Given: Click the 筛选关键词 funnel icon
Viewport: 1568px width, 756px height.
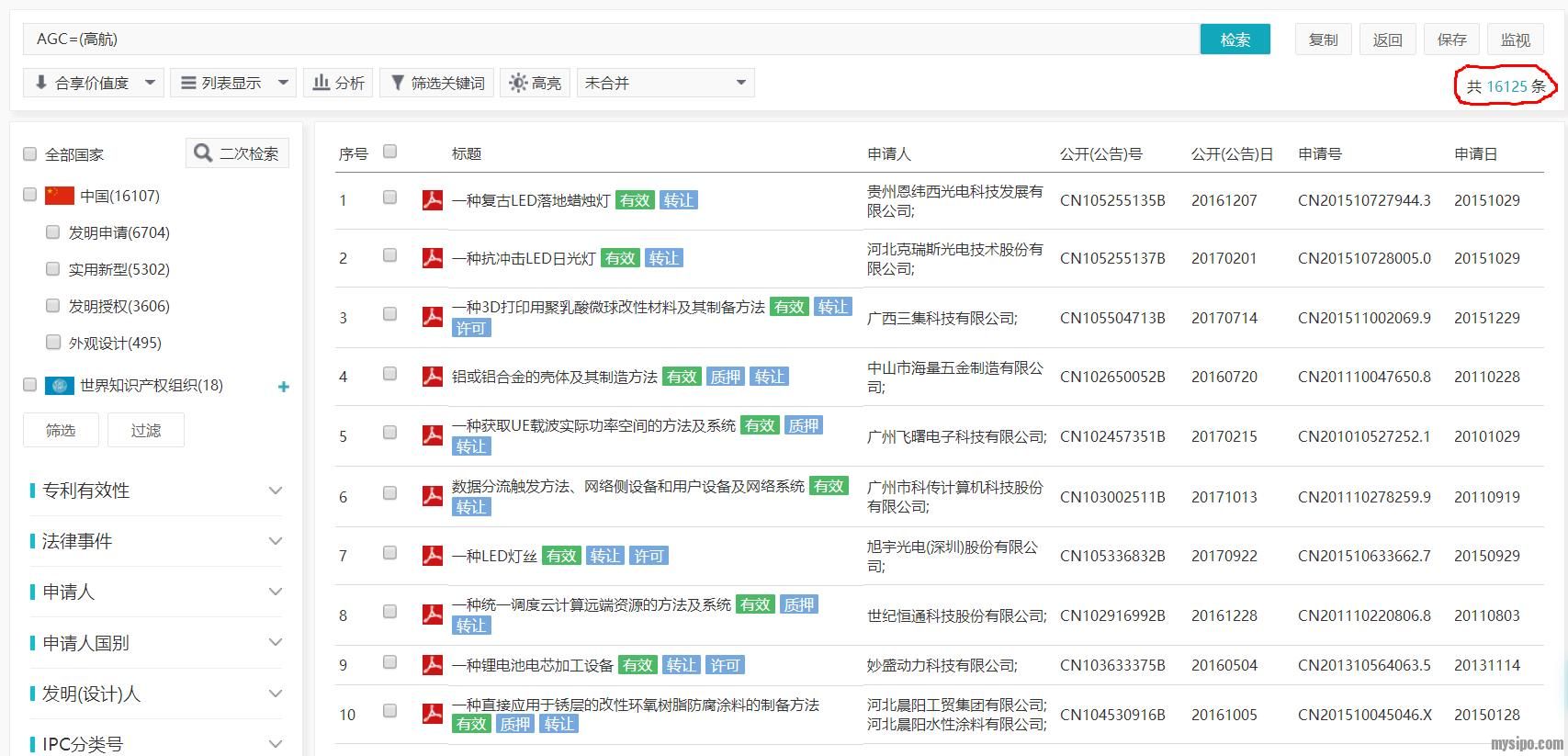Looking at the screenshot, I should [398, 83].
